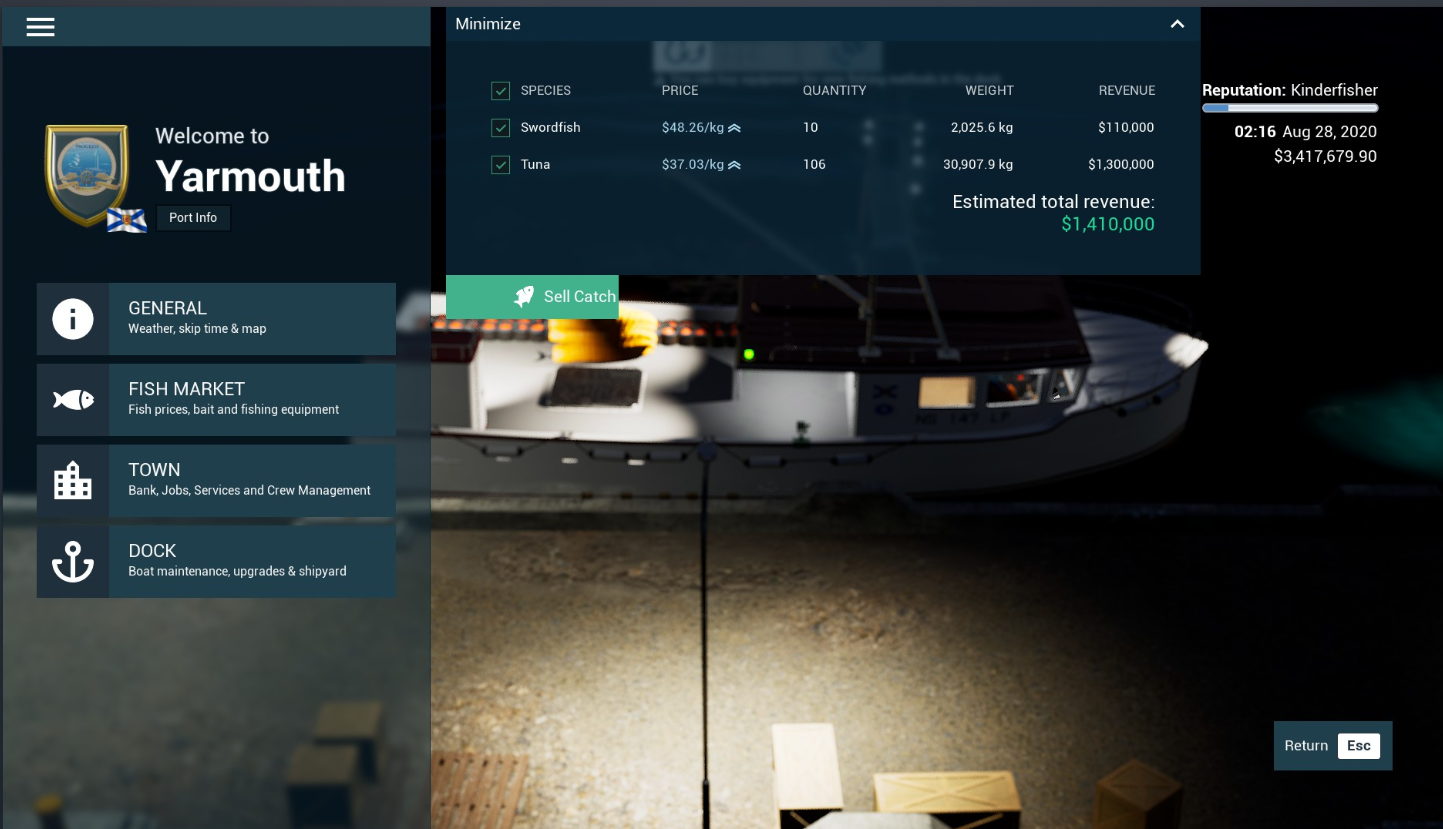Open the TOWN menu
Image resolution: width=1443 pixels, height=829 pixels.
pyautogui.click(x=216, y=481)
